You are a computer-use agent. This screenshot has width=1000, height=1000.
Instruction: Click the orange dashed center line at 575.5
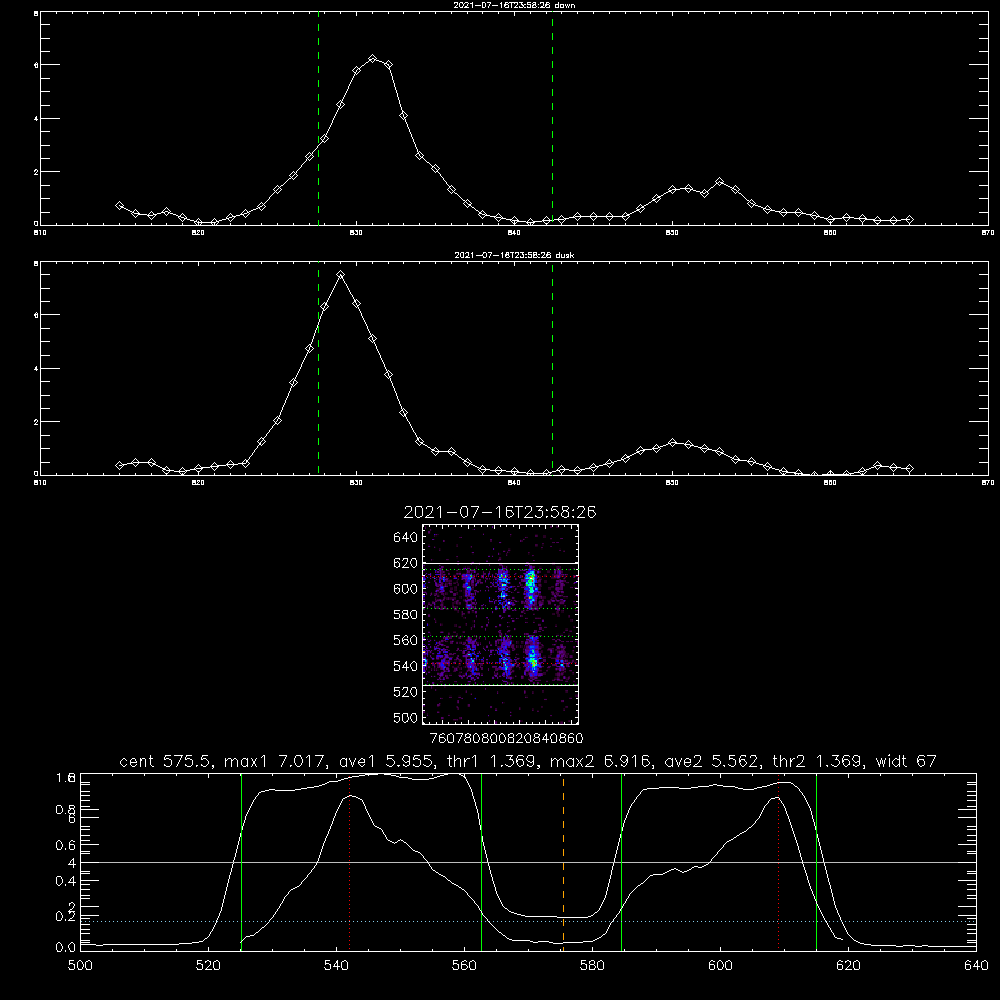tap(563, 861)
